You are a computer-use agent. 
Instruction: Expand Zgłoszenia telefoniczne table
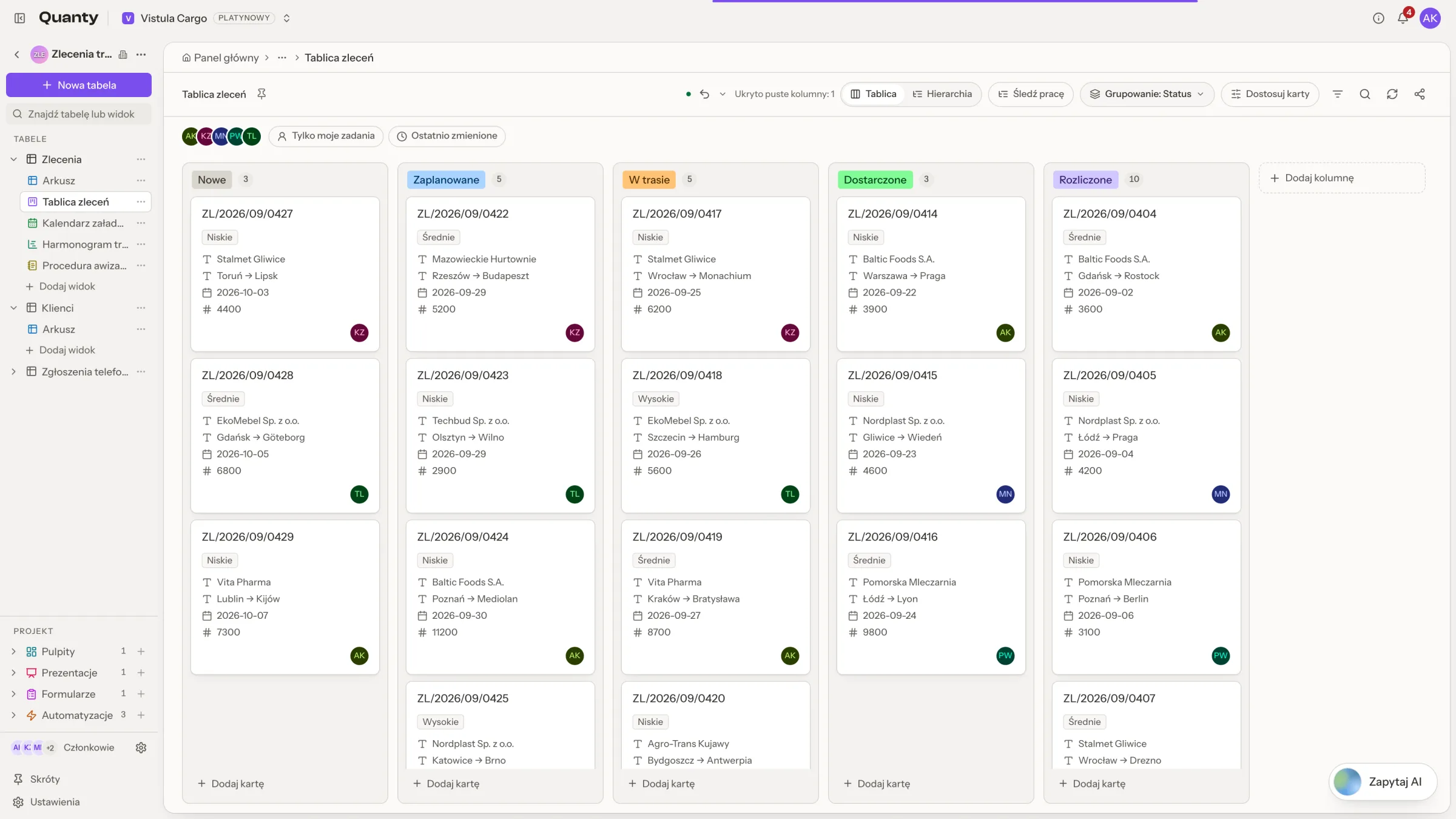point(13,372)
